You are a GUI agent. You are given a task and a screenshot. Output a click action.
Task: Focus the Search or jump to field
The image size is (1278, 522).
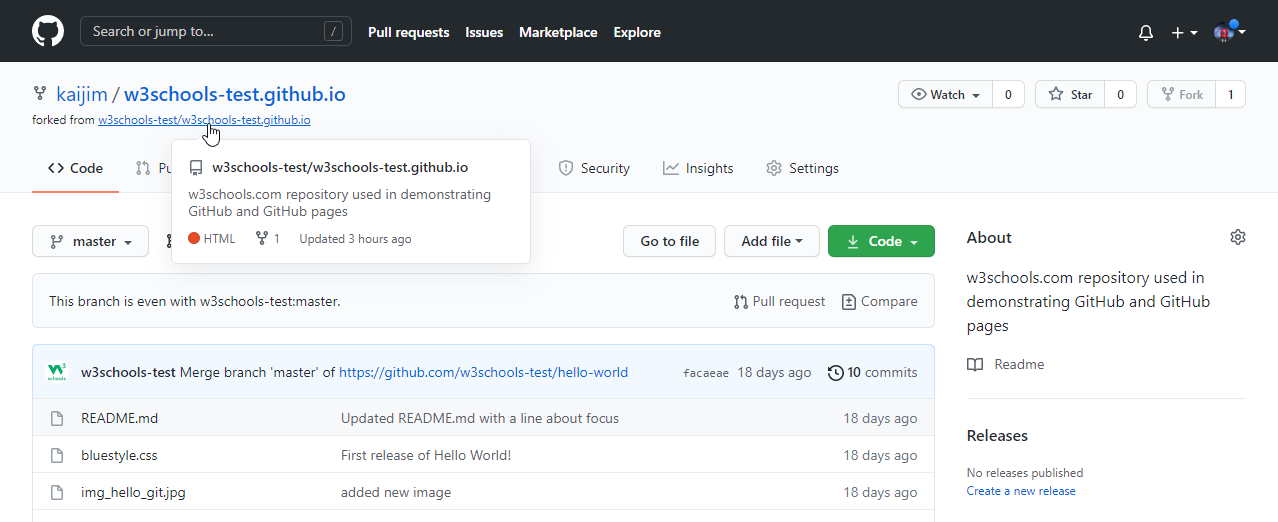[216, 31]
